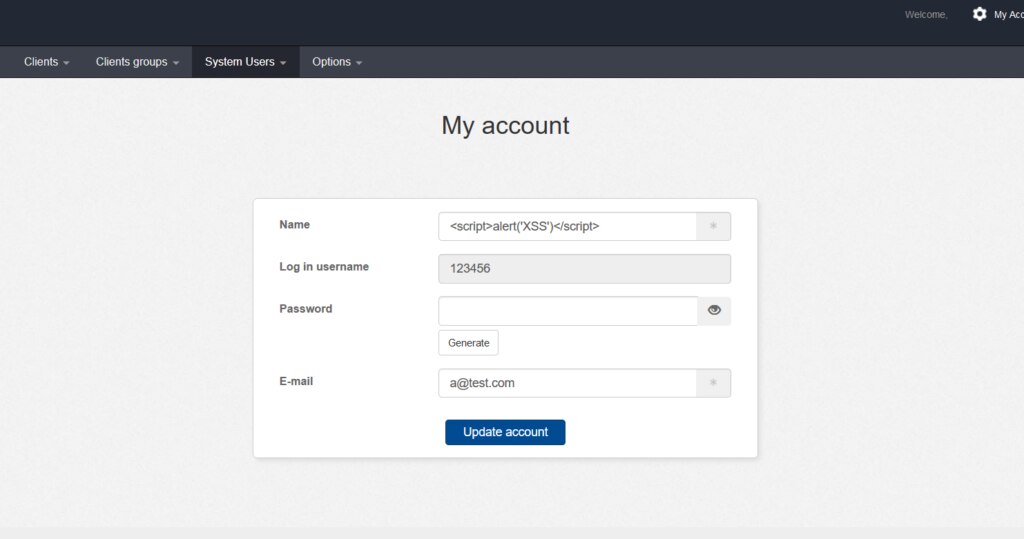Expand the Options menu
Image resolution: width=1024 pixels, height=539 pixels.
[337, 62]
